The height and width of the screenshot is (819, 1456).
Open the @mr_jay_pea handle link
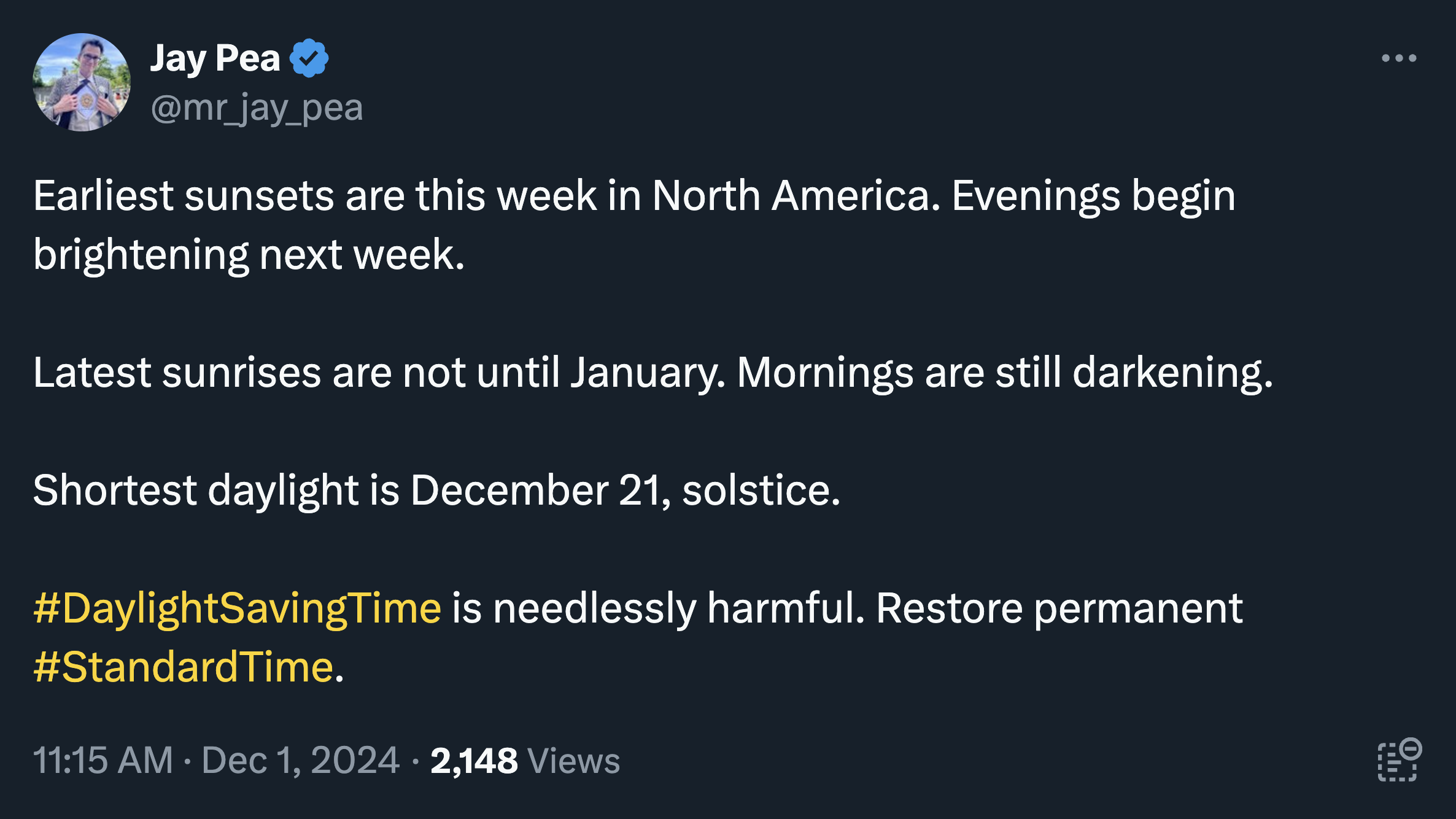pyautogui.click(x=257, y=108)
